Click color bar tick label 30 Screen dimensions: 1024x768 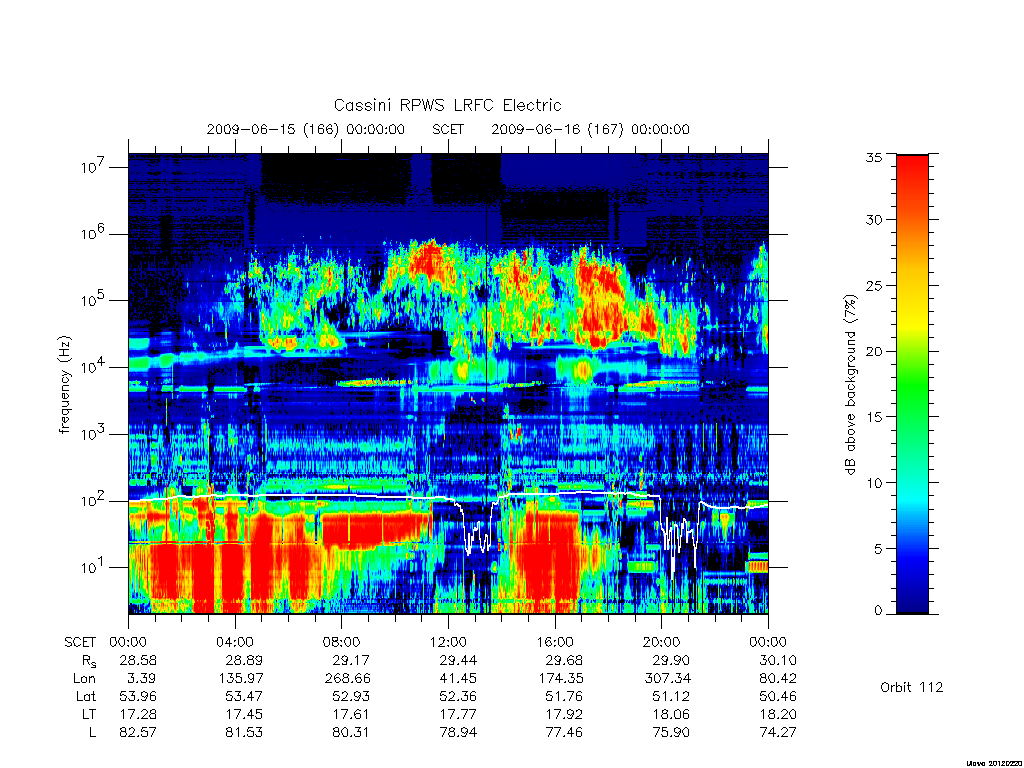tap(874, 219)
